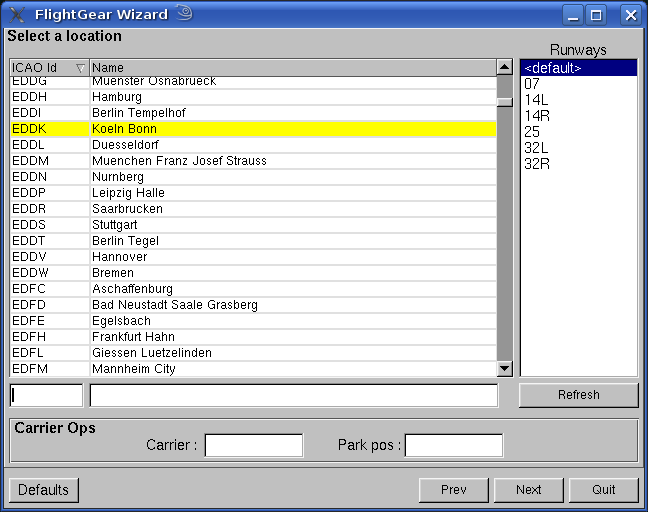The image size is (648, 512).
Task: Click the Defaults button
Action: (43, 490)
